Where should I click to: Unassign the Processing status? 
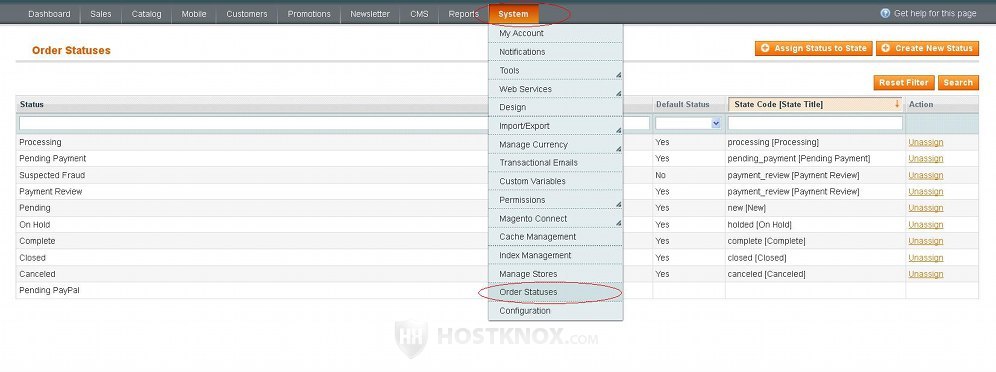tap(925, 142)
